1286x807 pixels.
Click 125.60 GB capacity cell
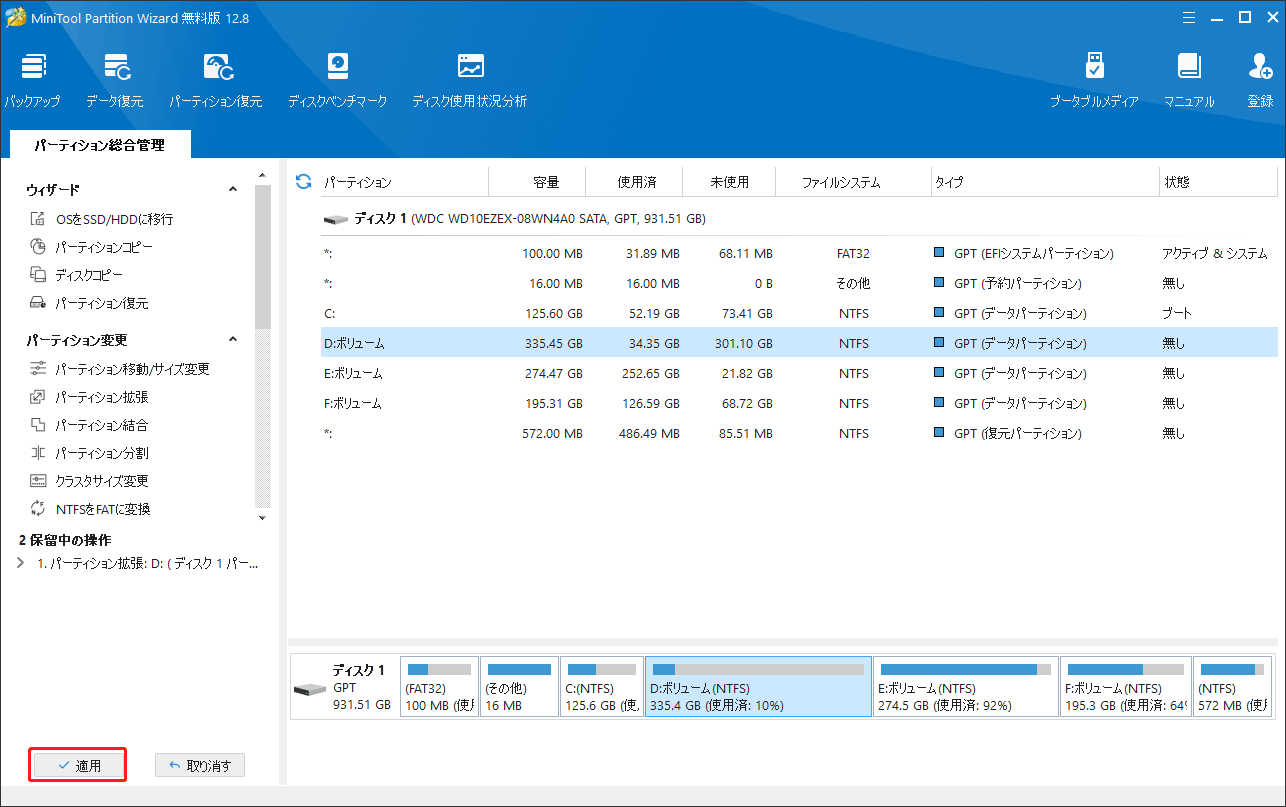pyautogui.click(x=554, y=314)
